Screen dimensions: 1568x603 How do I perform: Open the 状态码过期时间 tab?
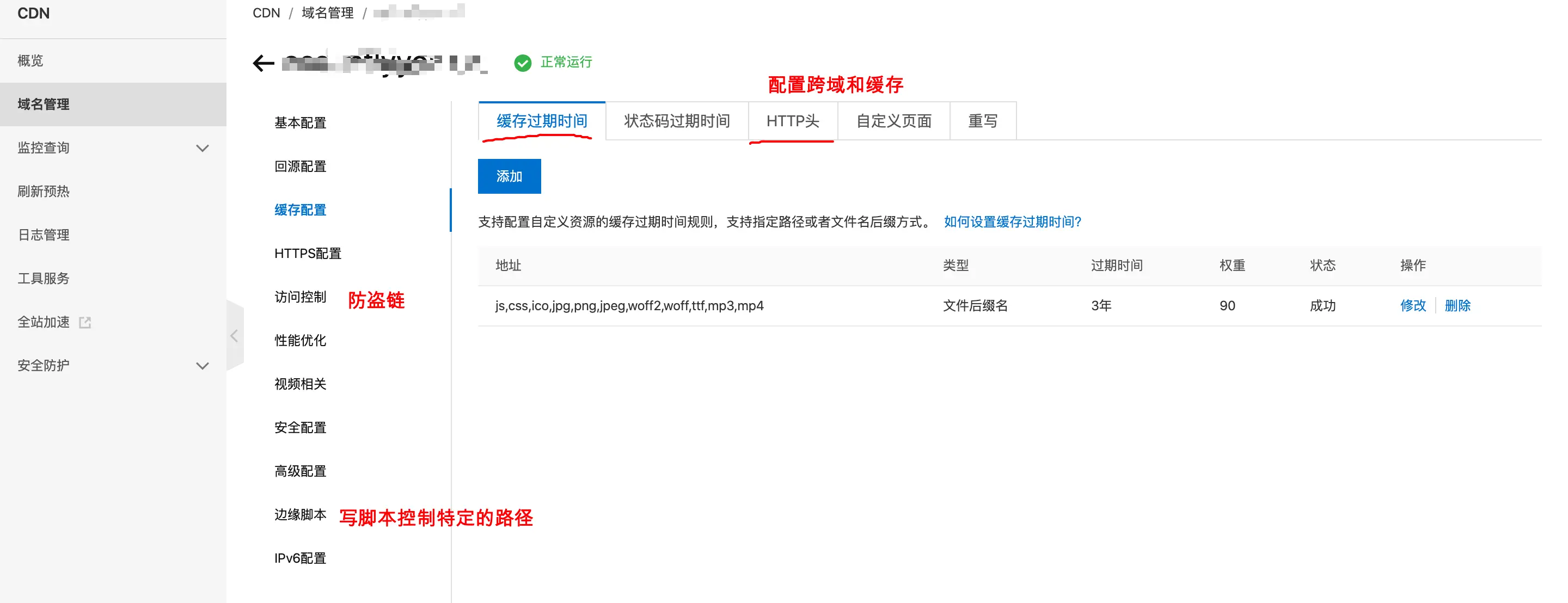pyautogui.click(x=676, y=121)
